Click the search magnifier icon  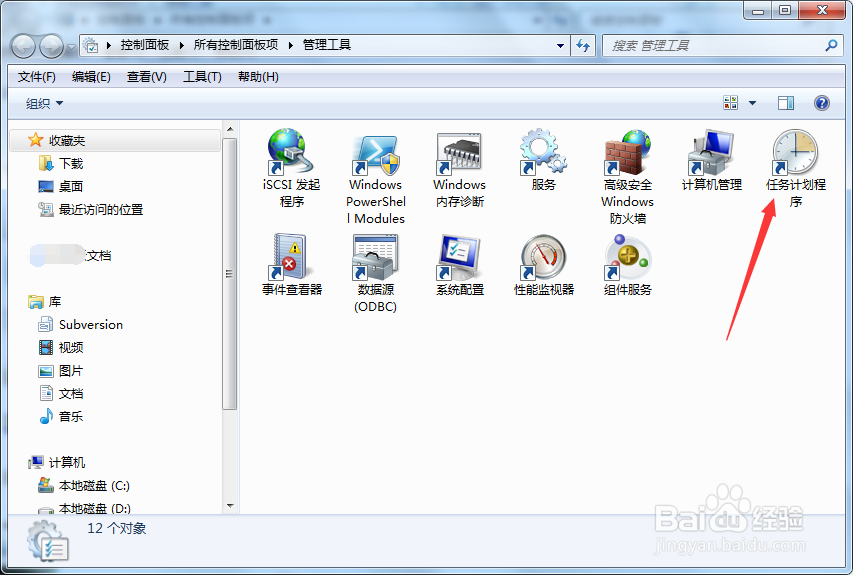[x=831, y=46]
